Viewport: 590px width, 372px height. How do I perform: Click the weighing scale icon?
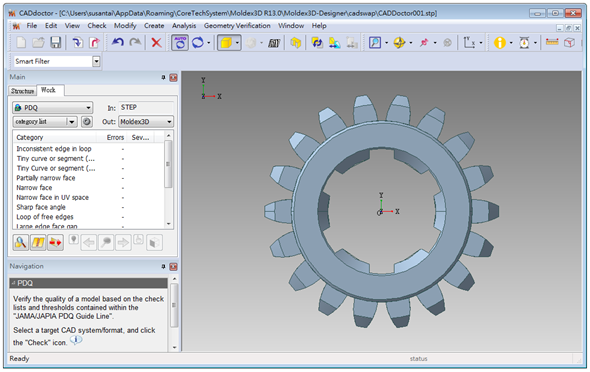pyautogui.click(x=524, y=43)
